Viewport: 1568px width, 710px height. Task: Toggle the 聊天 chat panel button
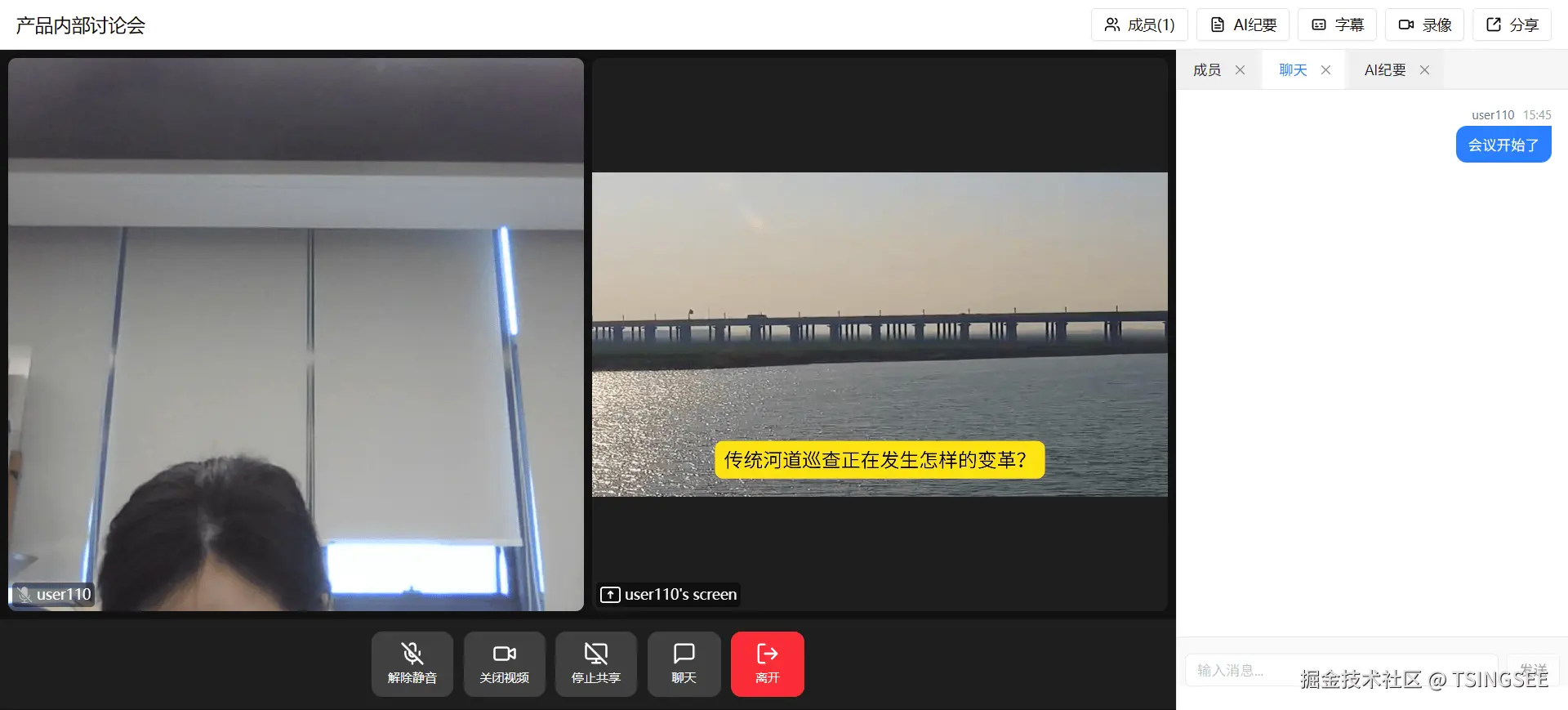[x=684, y=664]
